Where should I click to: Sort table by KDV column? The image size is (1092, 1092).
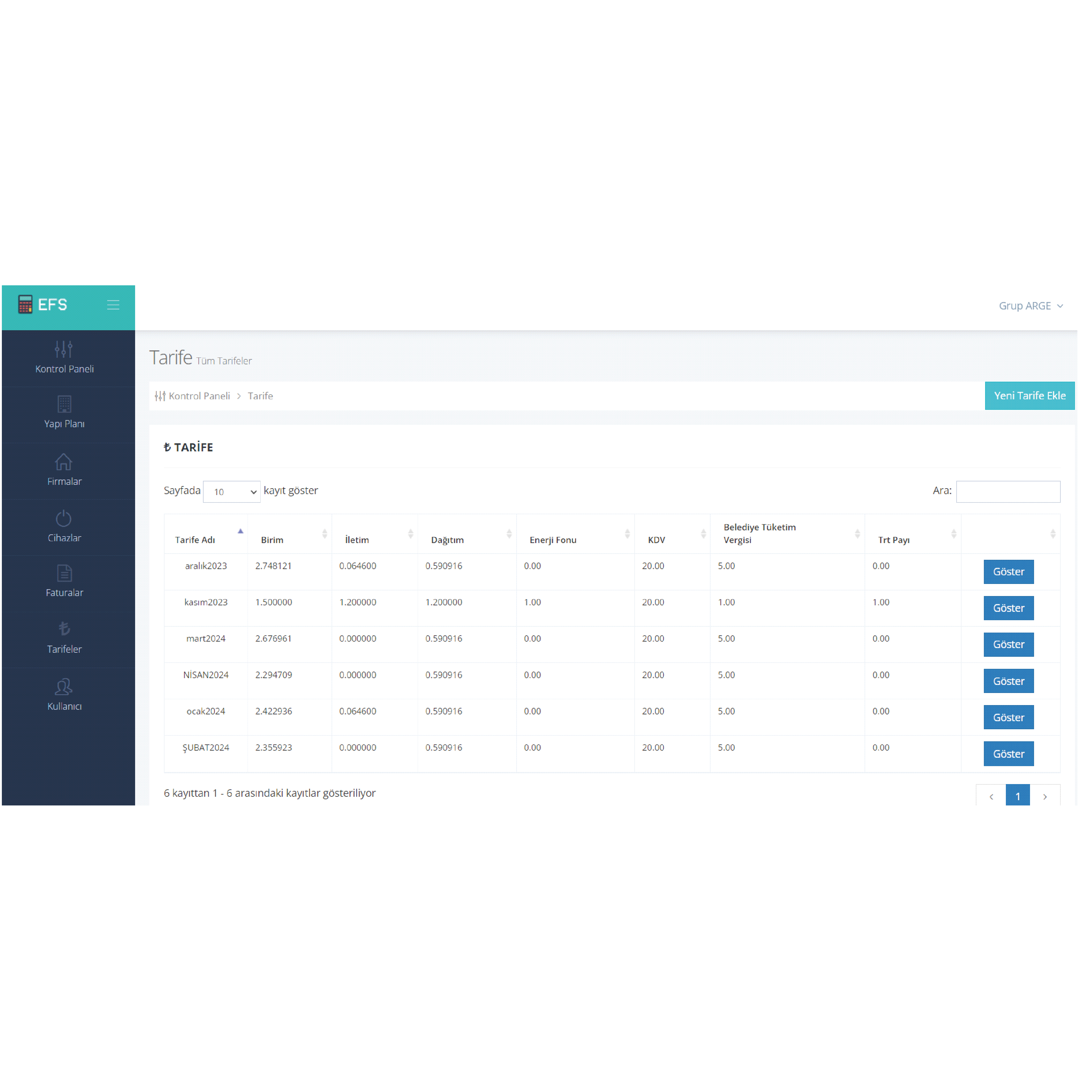click(x=657, y=540)
